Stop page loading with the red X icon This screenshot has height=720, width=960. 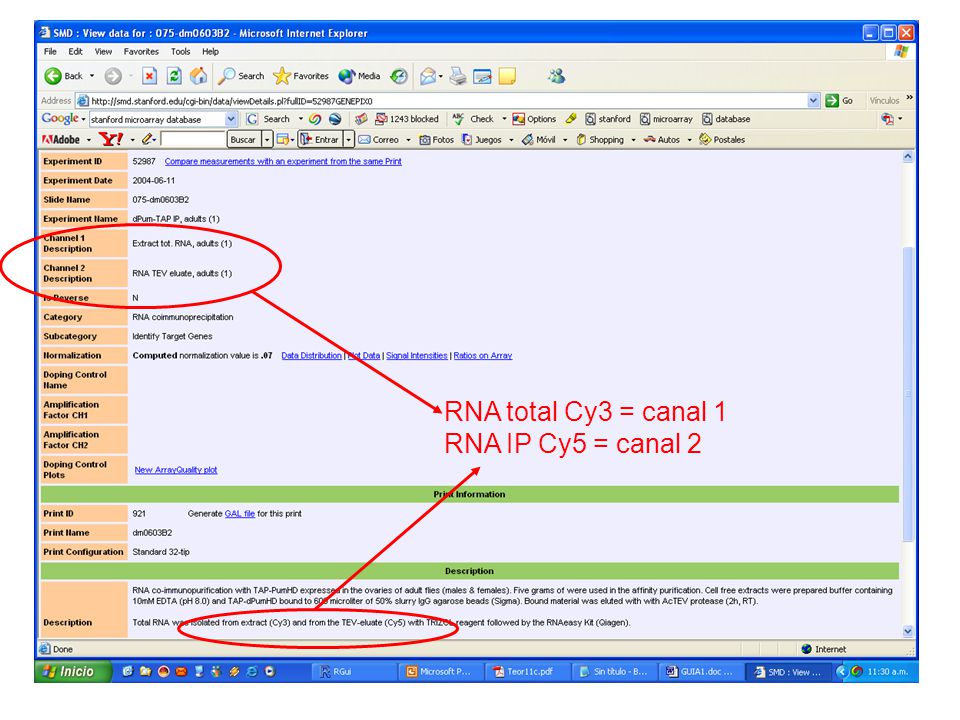(149, 76)
